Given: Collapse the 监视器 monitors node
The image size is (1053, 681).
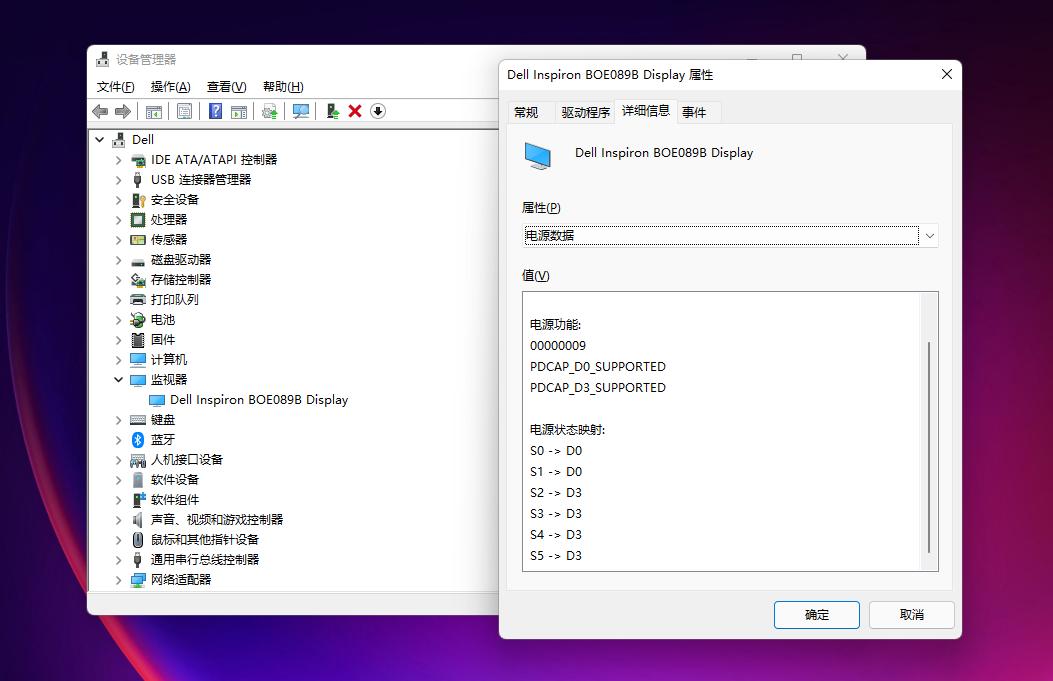Looking at the screenshot, I should 118,379.
